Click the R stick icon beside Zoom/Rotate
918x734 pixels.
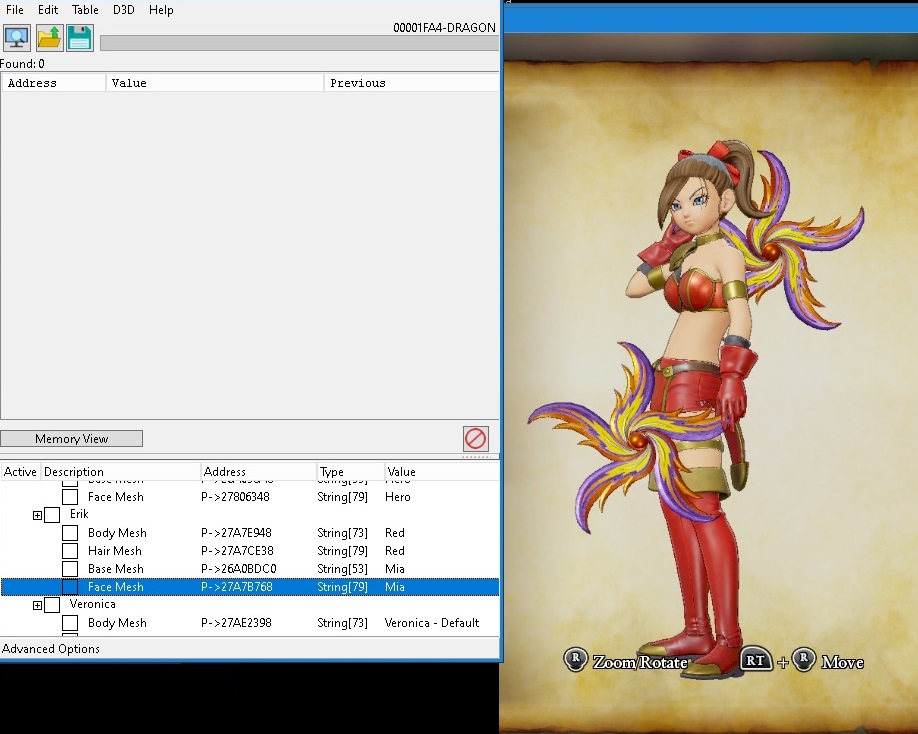[x=575, y=661]
